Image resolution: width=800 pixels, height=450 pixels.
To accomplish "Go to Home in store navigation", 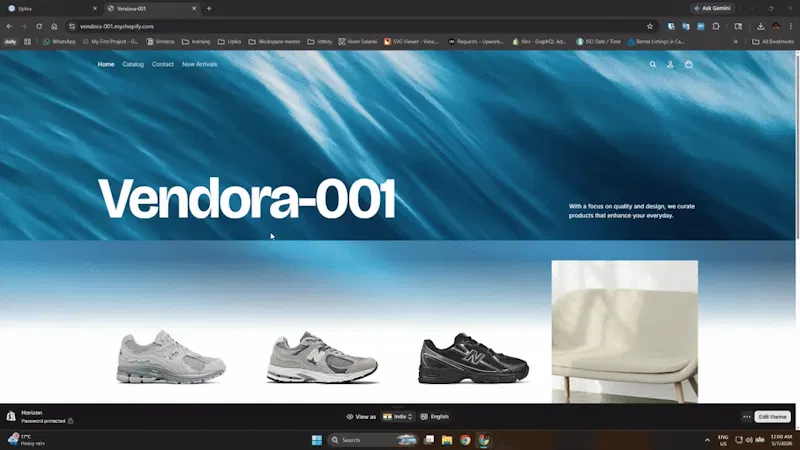I will (x=106, y=64).
